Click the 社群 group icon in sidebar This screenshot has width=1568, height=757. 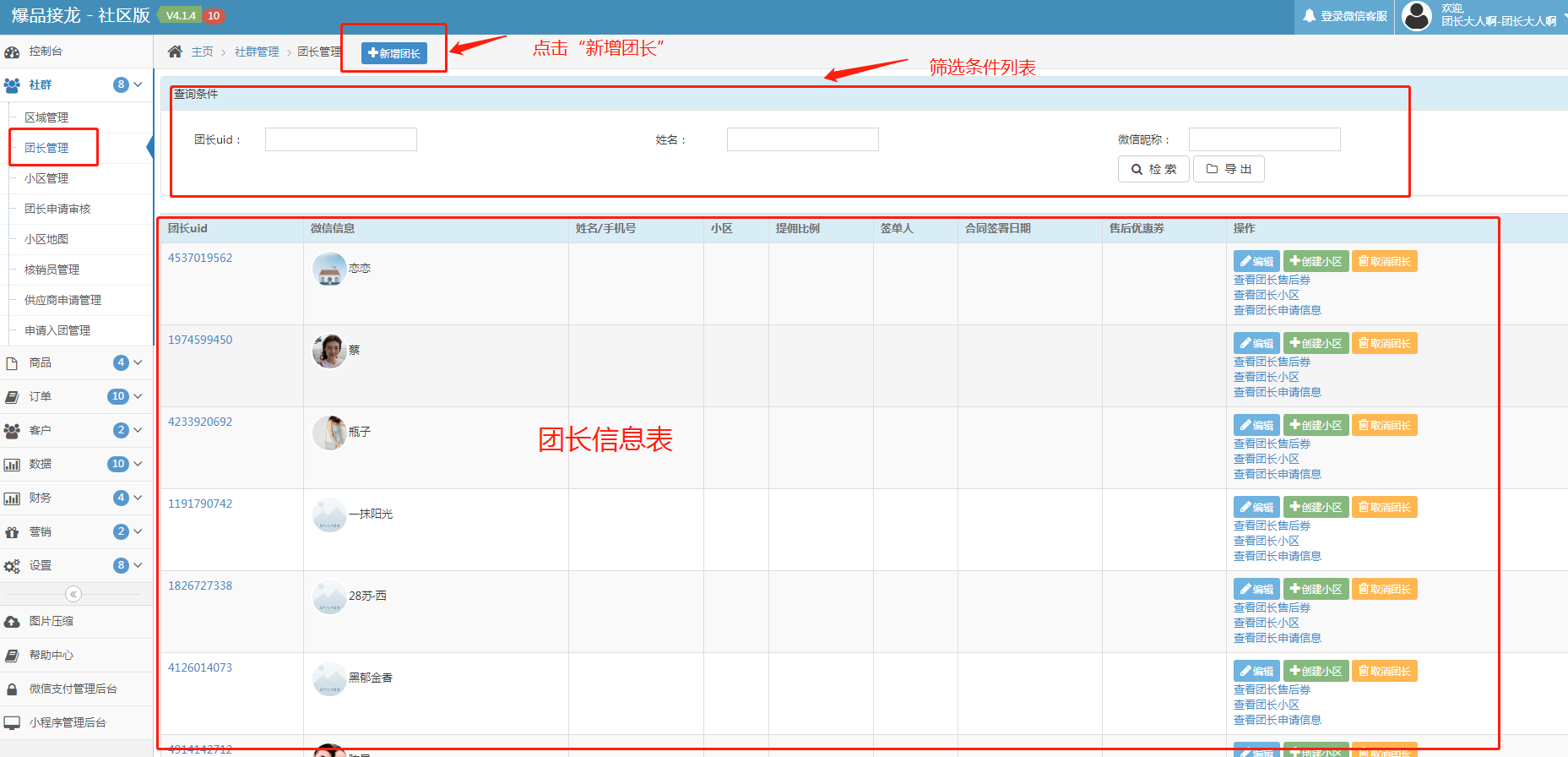pyautogui.click(x=12, y=85)
